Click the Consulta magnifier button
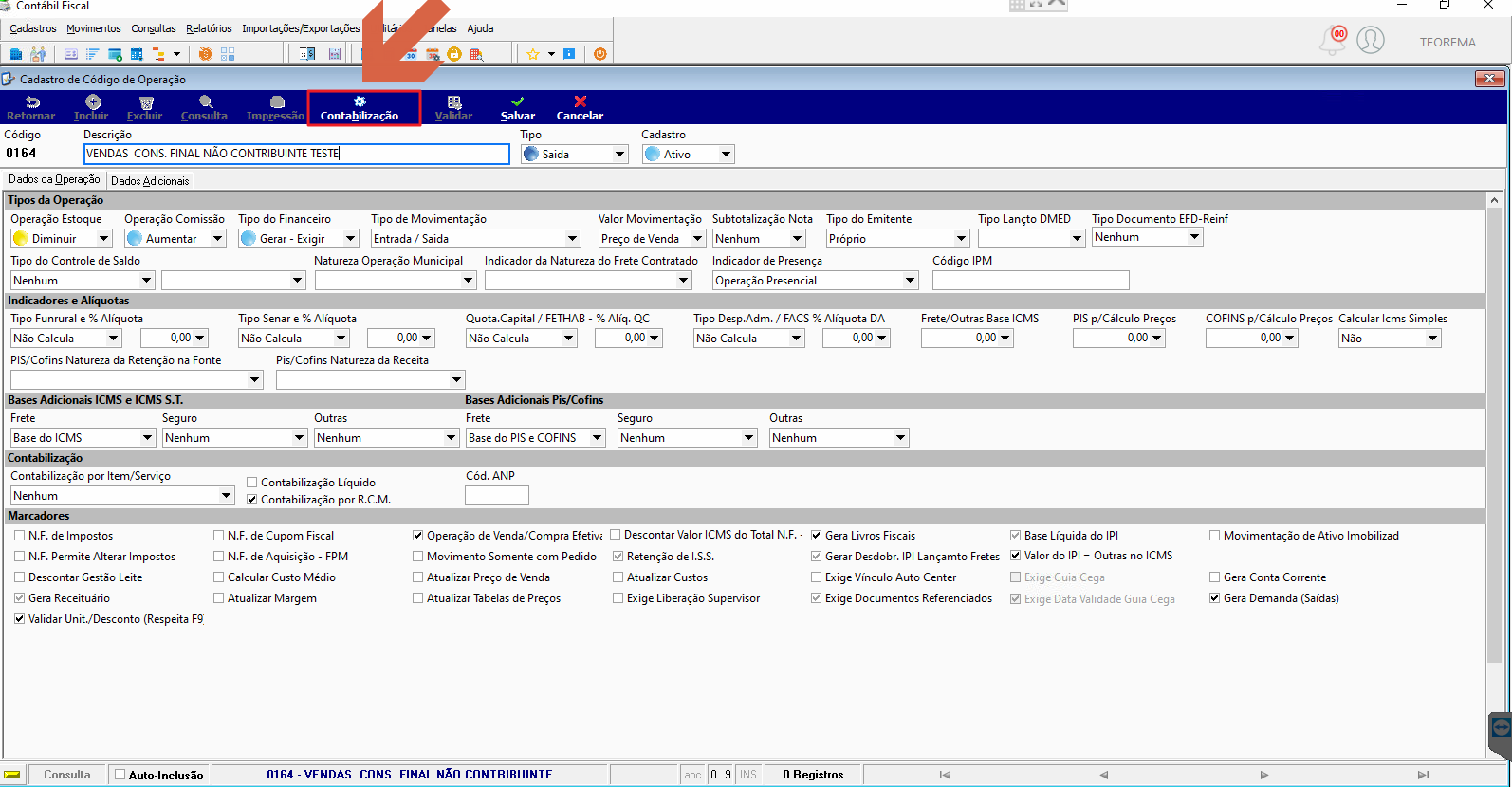Screen dimensions: 1512x787 point(204,108)
